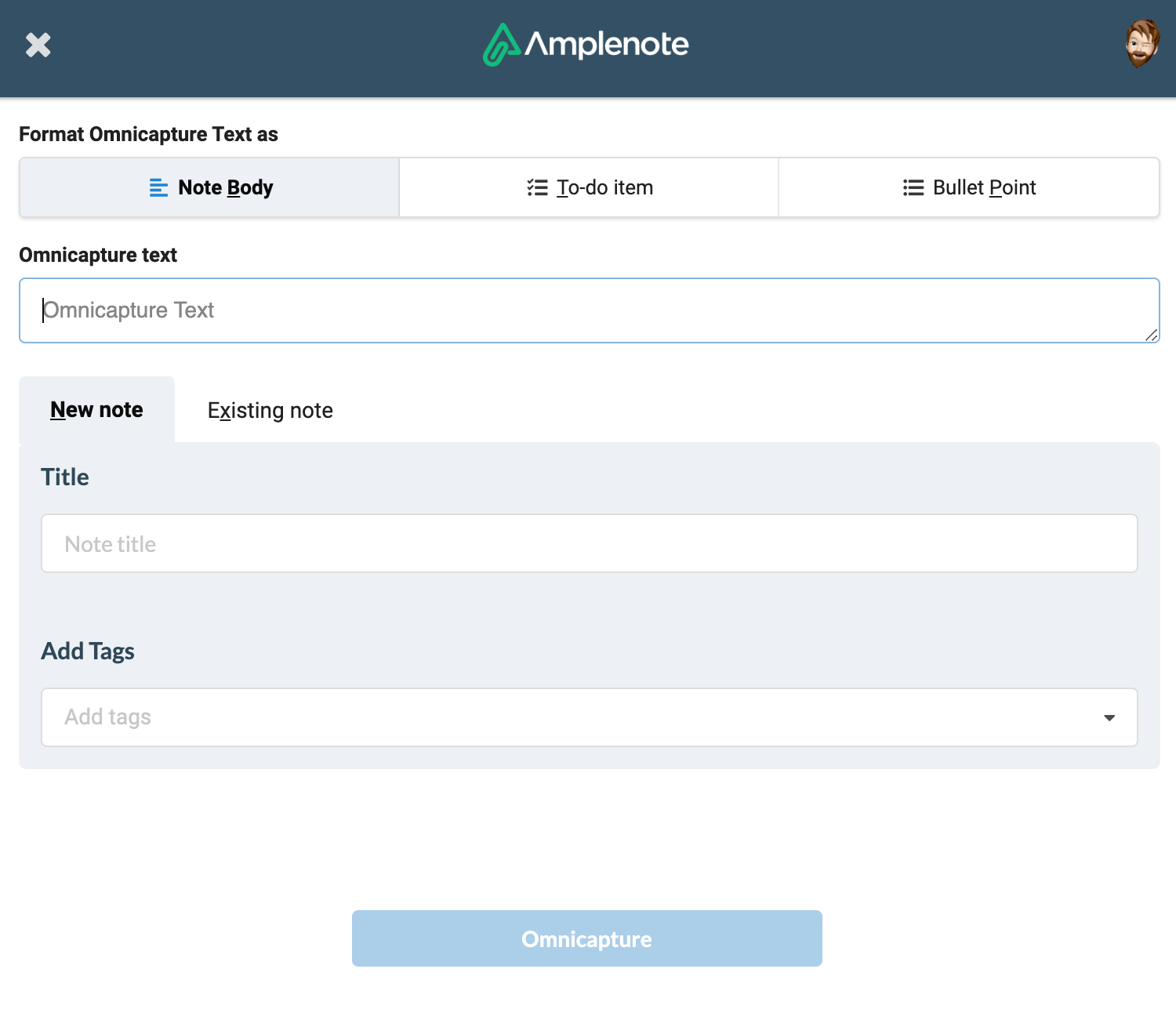
Task: Click the Omnicapture text area resize handle
Action: (x=1152, y=335)
